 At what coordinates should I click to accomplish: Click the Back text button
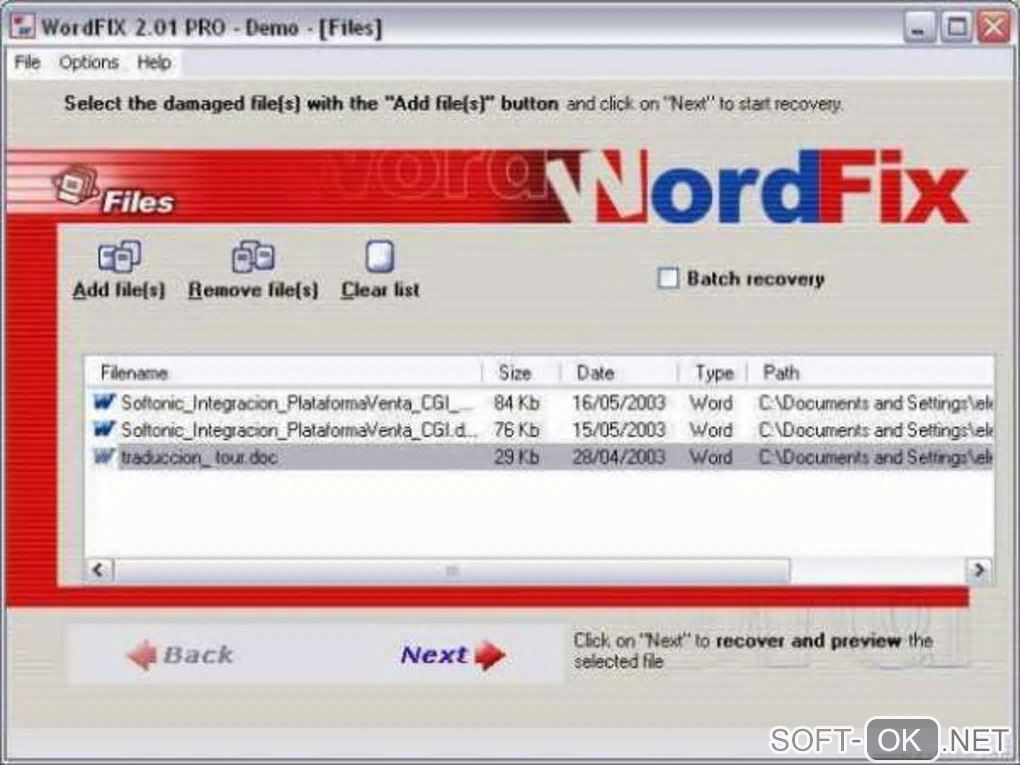pyautogui.click(x=198, y=655)
